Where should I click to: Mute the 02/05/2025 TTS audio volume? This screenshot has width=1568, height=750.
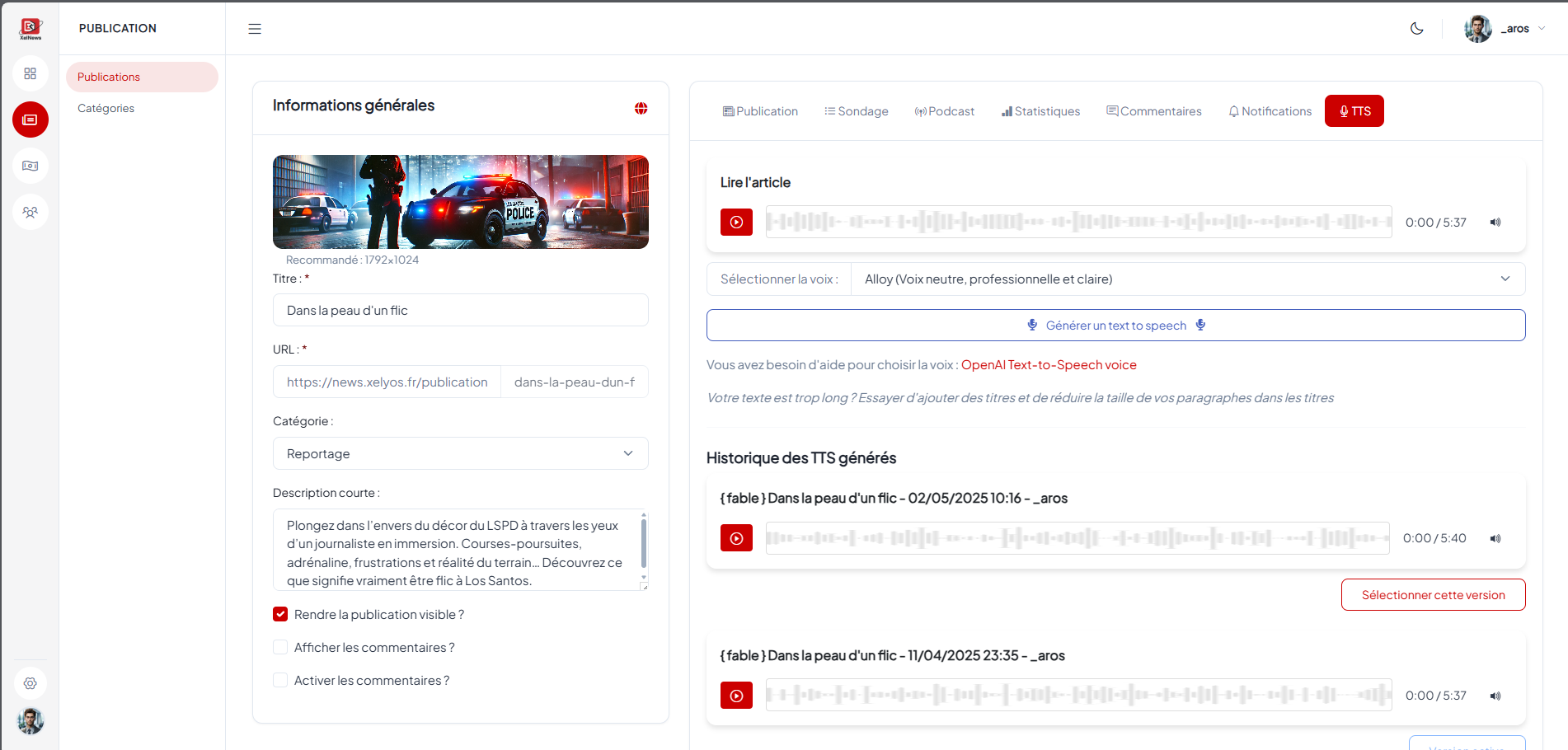[x=1495, y=538]
